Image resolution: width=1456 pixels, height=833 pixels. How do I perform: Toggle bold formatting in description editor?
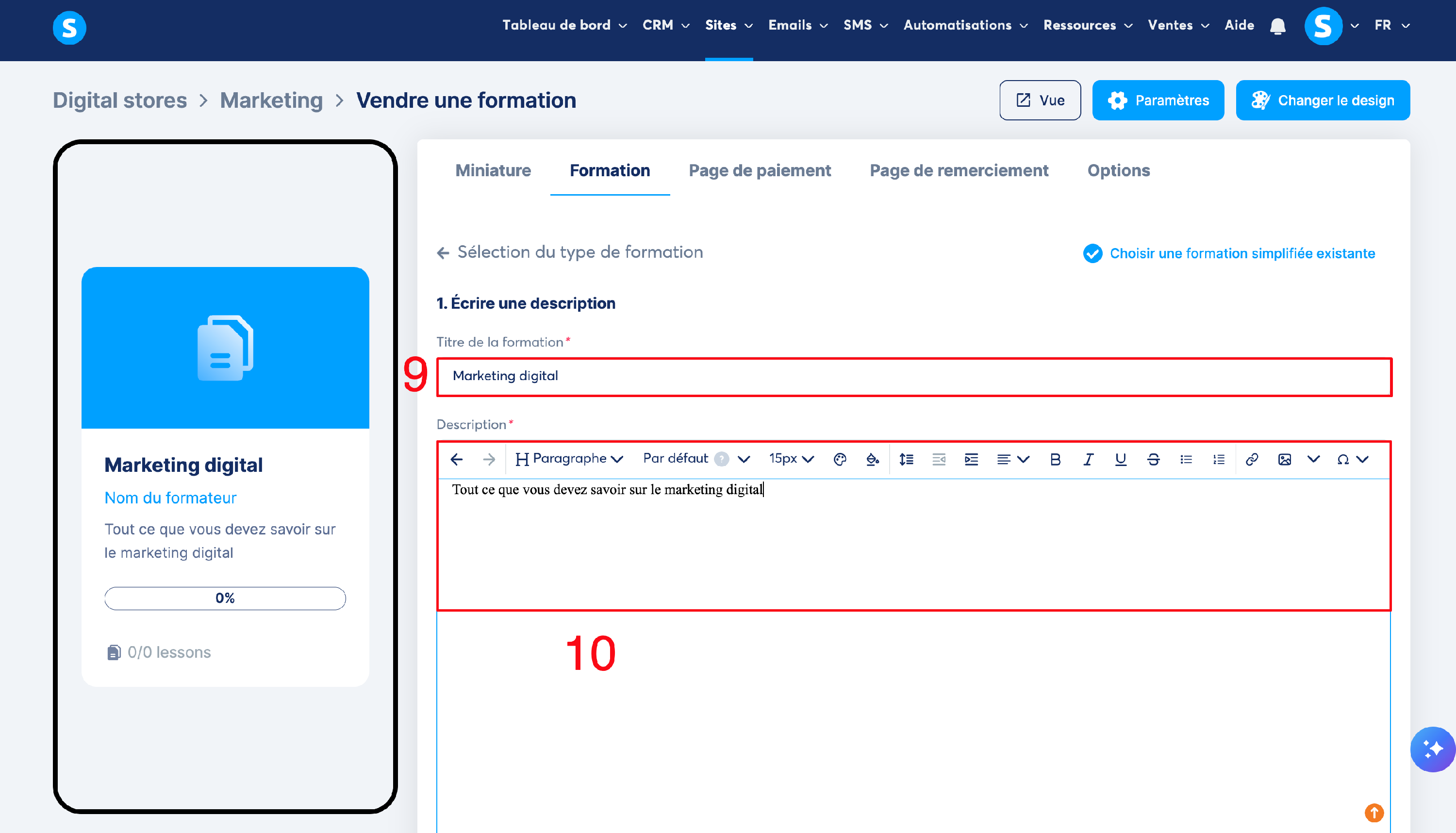(1055, 459)
